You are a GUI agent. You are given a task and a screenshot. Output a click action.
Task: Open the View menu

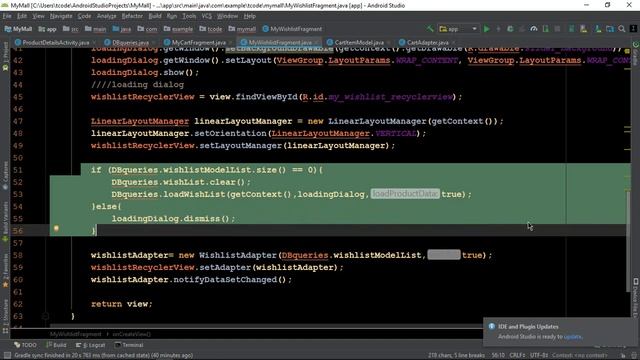tap(38, 16)
